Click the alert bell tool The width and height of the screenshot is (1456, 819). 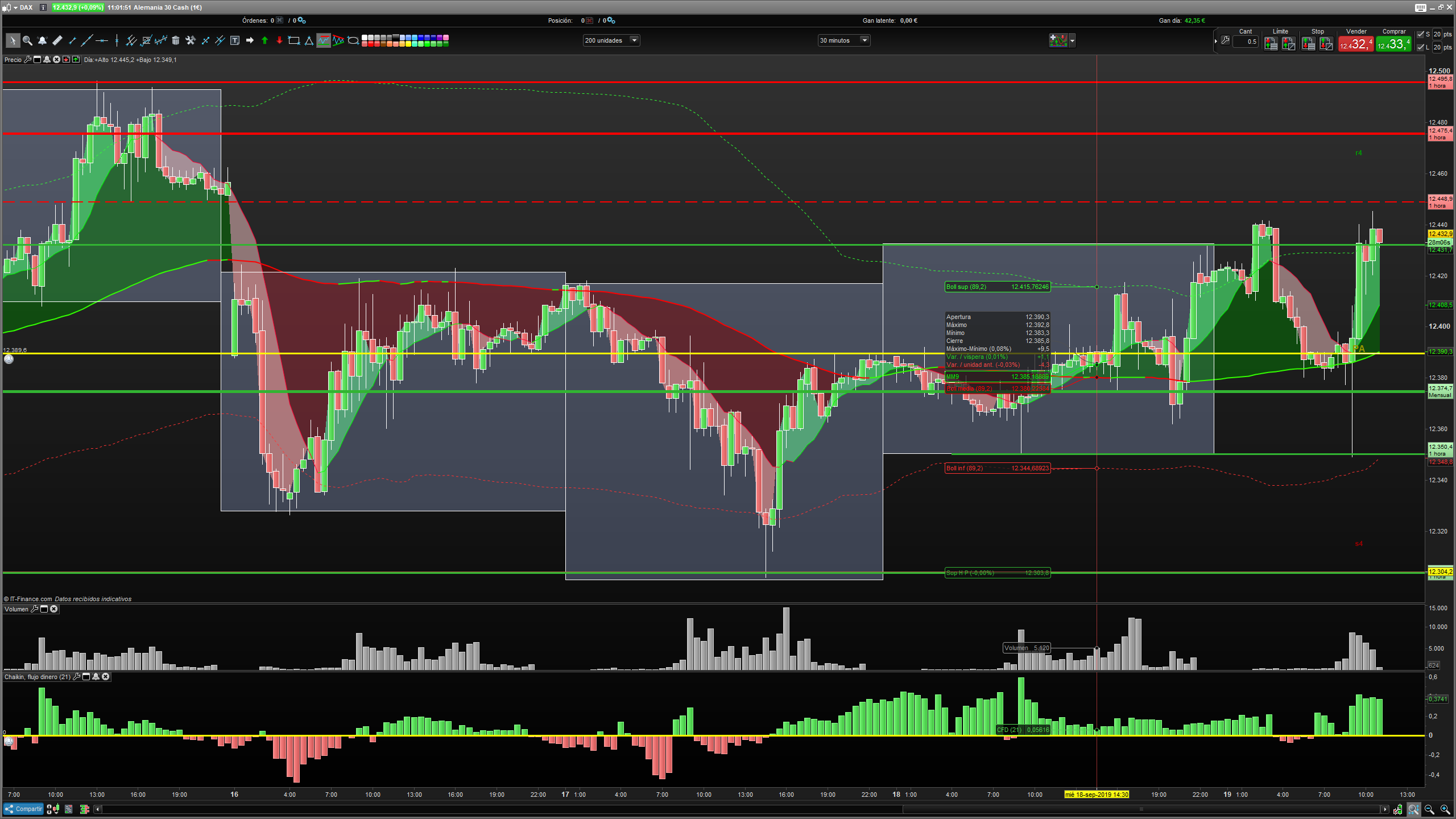click(42, 40)
